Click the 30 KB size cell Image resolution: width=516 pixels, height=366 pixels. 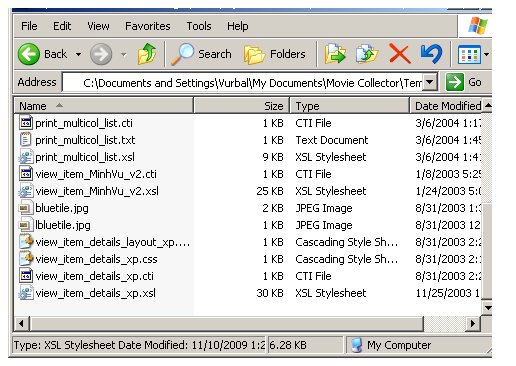[270, 293]
